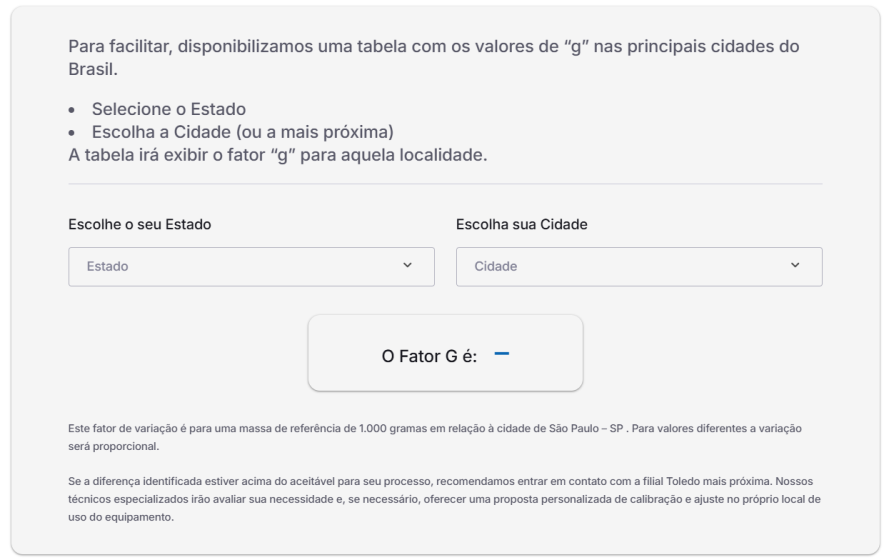
Task: Click the "Estado" placeholder text
Action: pos(108,267)
